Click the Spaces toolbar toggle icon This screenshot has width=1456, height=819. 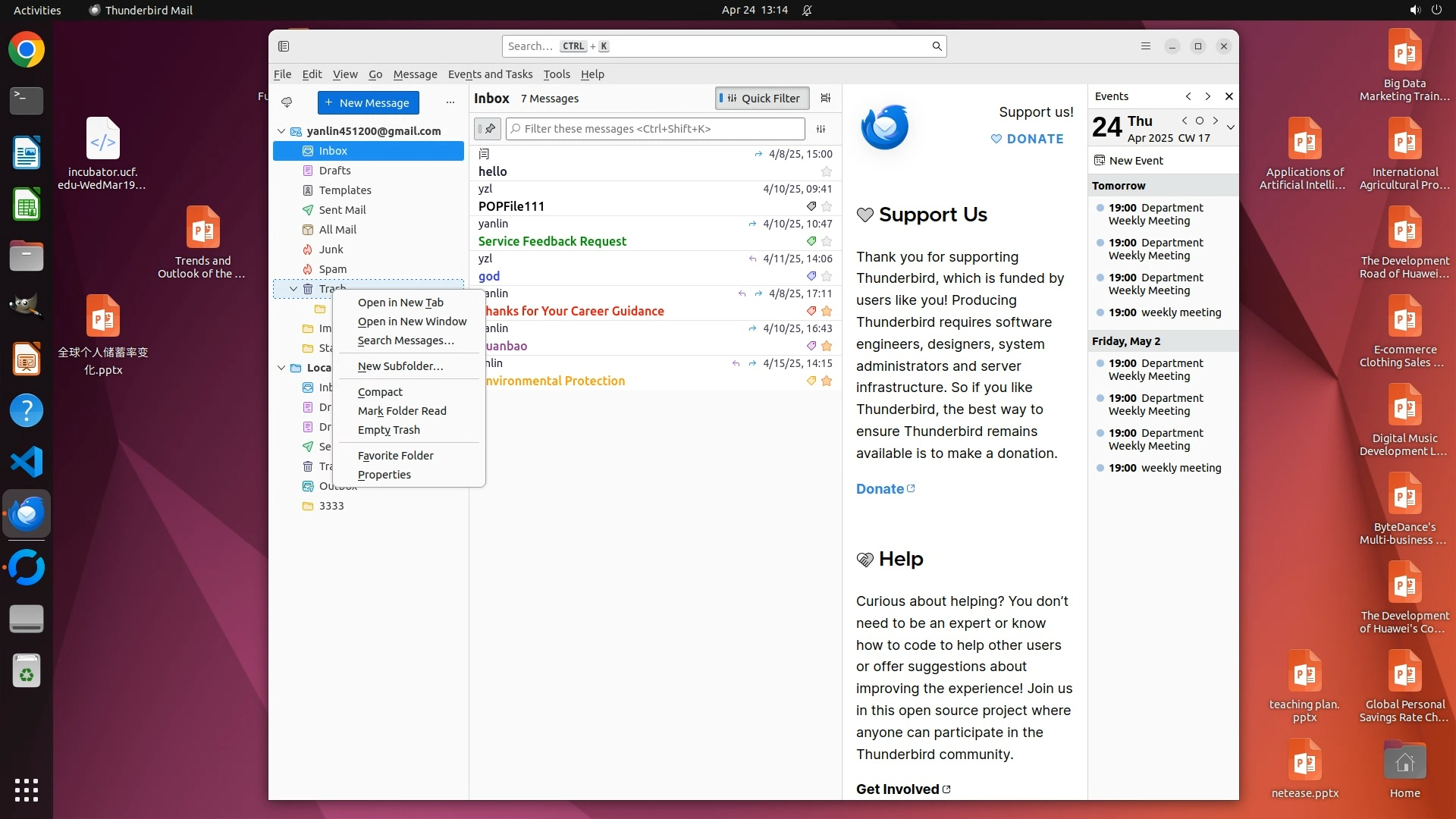coord(284,46)
